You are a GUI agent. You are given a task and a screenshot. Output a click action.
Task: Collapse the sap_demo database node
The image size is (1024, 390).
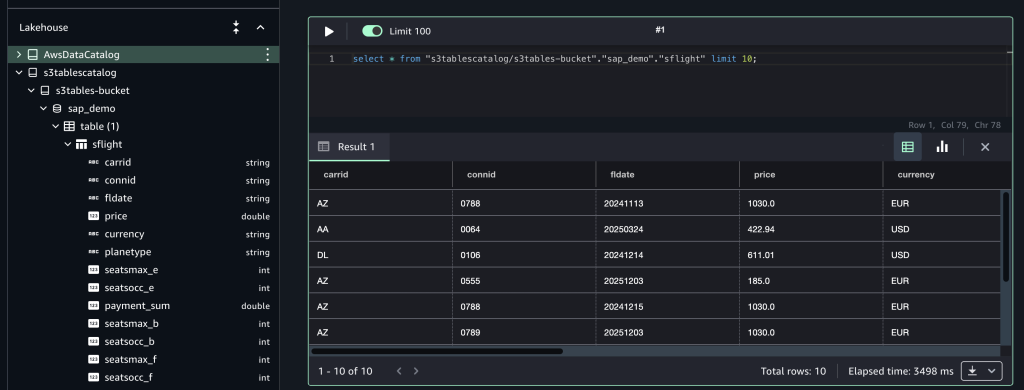(x=44, y=108)
